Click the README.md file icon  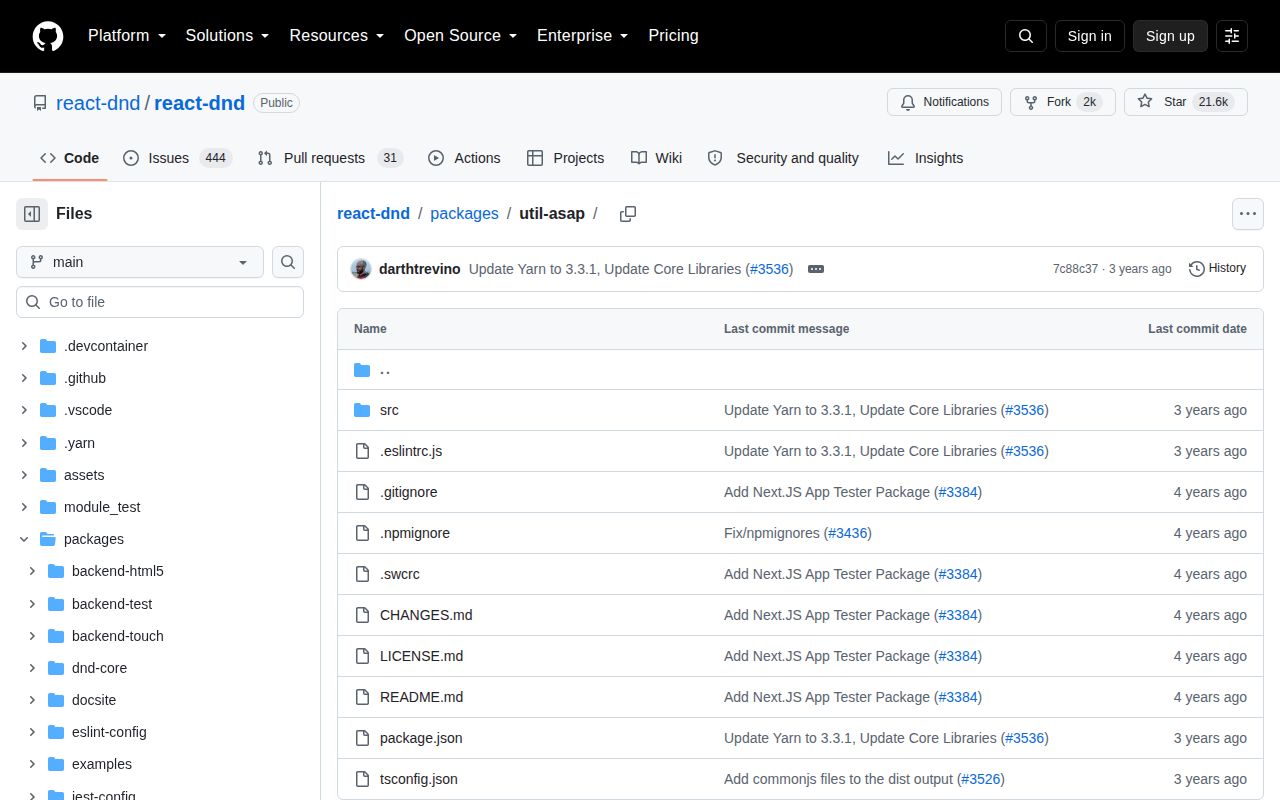(x=362, y=697)
